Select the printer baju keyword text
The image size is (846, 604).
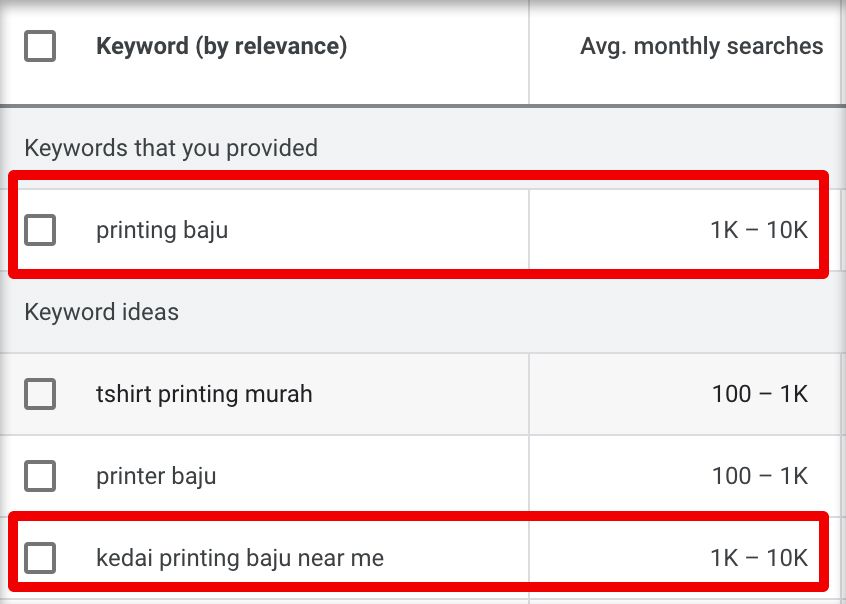tap(156, 476)
